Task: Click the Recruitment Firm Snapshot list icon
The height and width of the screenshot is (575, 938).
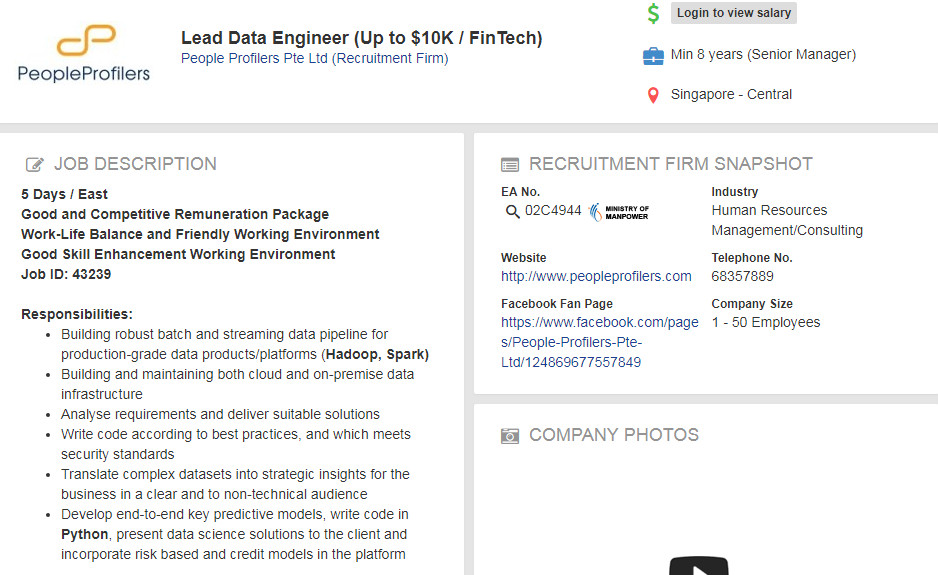Action: click(x=510, y=165)
